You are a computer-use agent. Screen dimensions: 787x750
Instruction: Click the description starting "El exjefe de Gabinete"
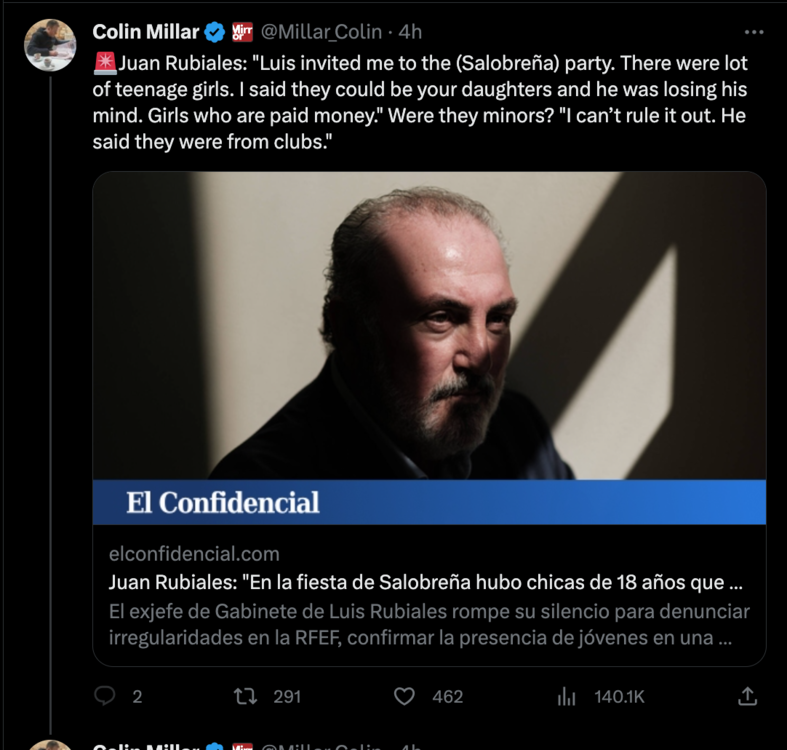pos(428,624)
